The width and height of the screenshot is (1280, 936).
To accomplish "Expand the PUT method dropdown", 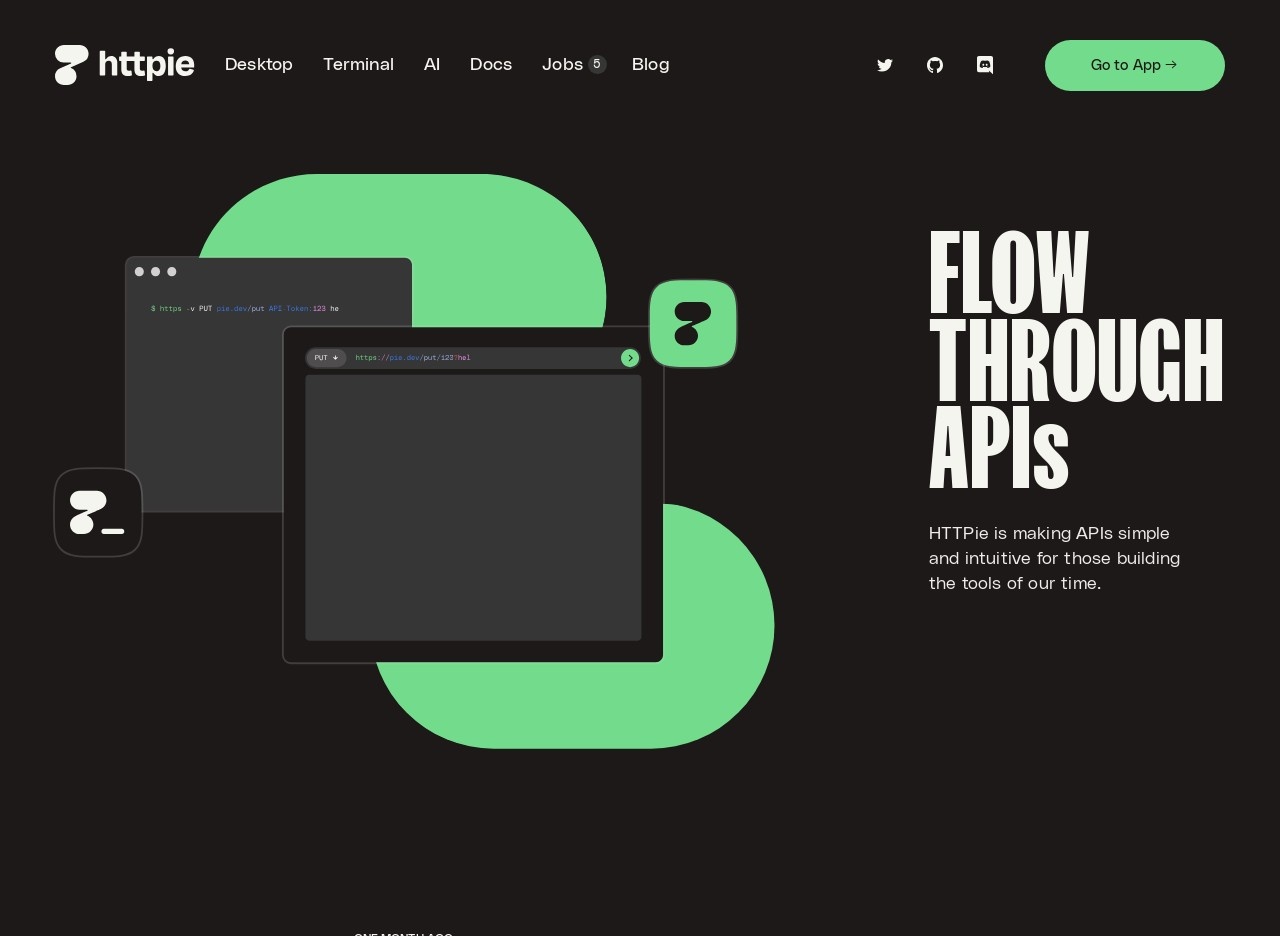I will click(326, 358).
